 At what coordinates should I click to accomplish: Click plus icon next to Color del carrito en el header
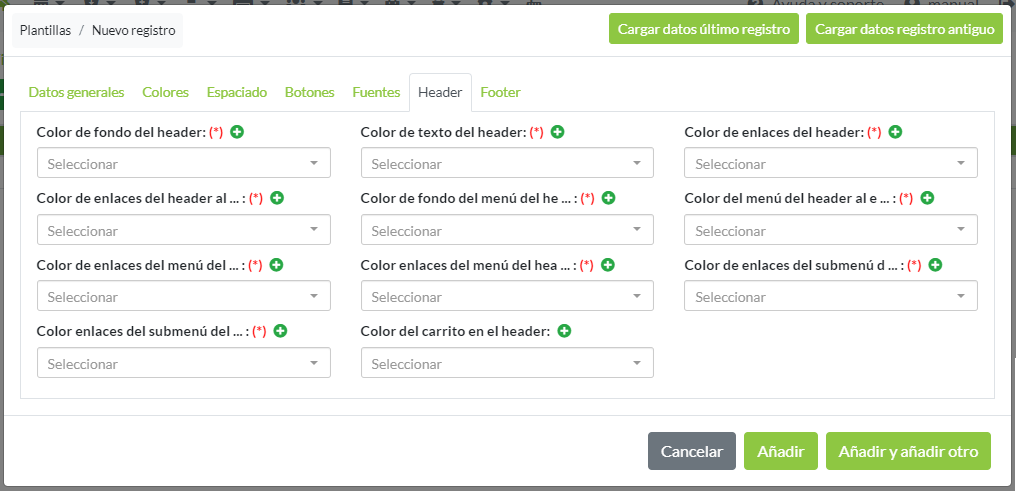coord(564,331)
